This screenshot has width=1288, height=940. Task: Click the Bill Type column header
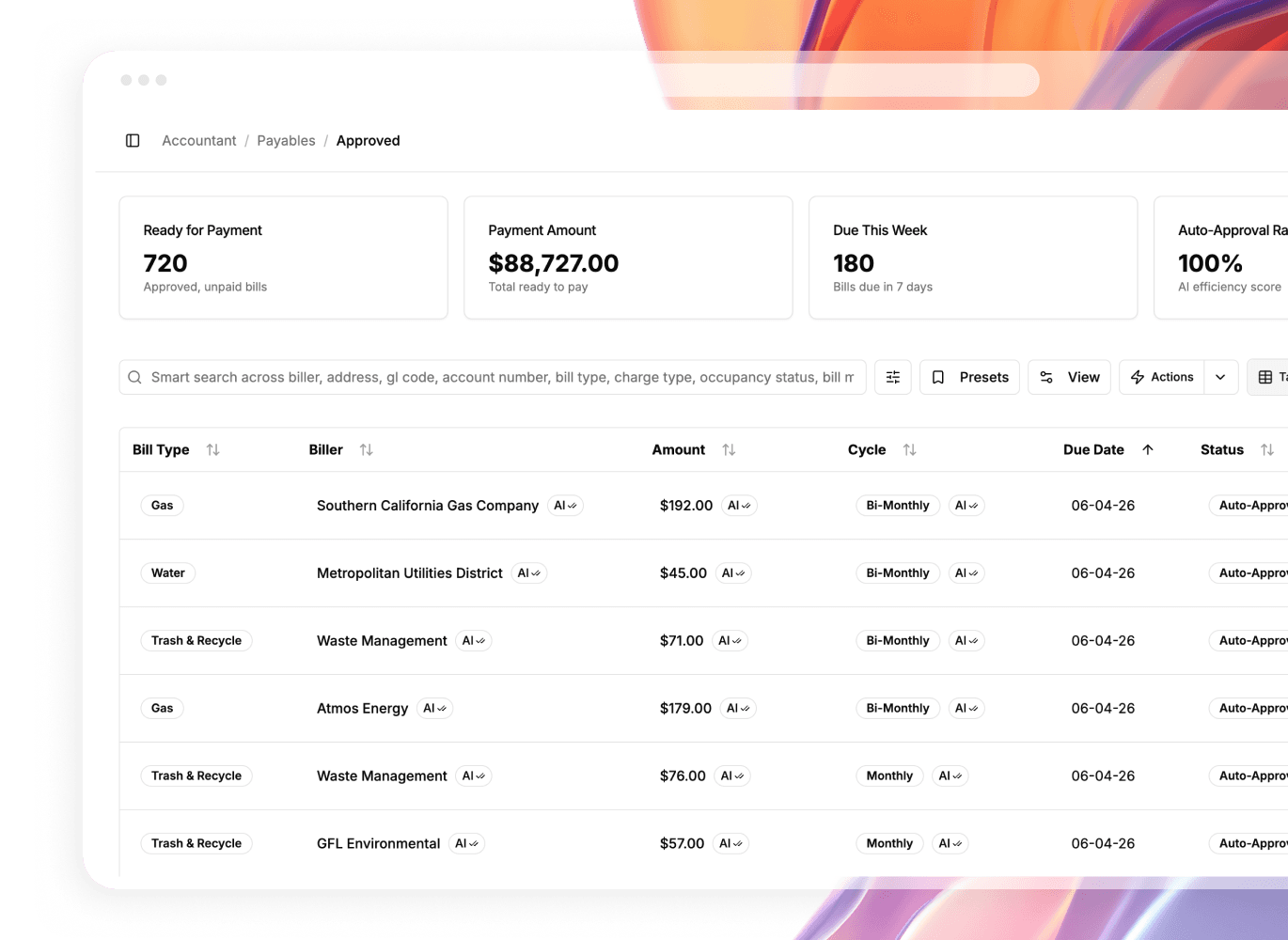[161, 450]
